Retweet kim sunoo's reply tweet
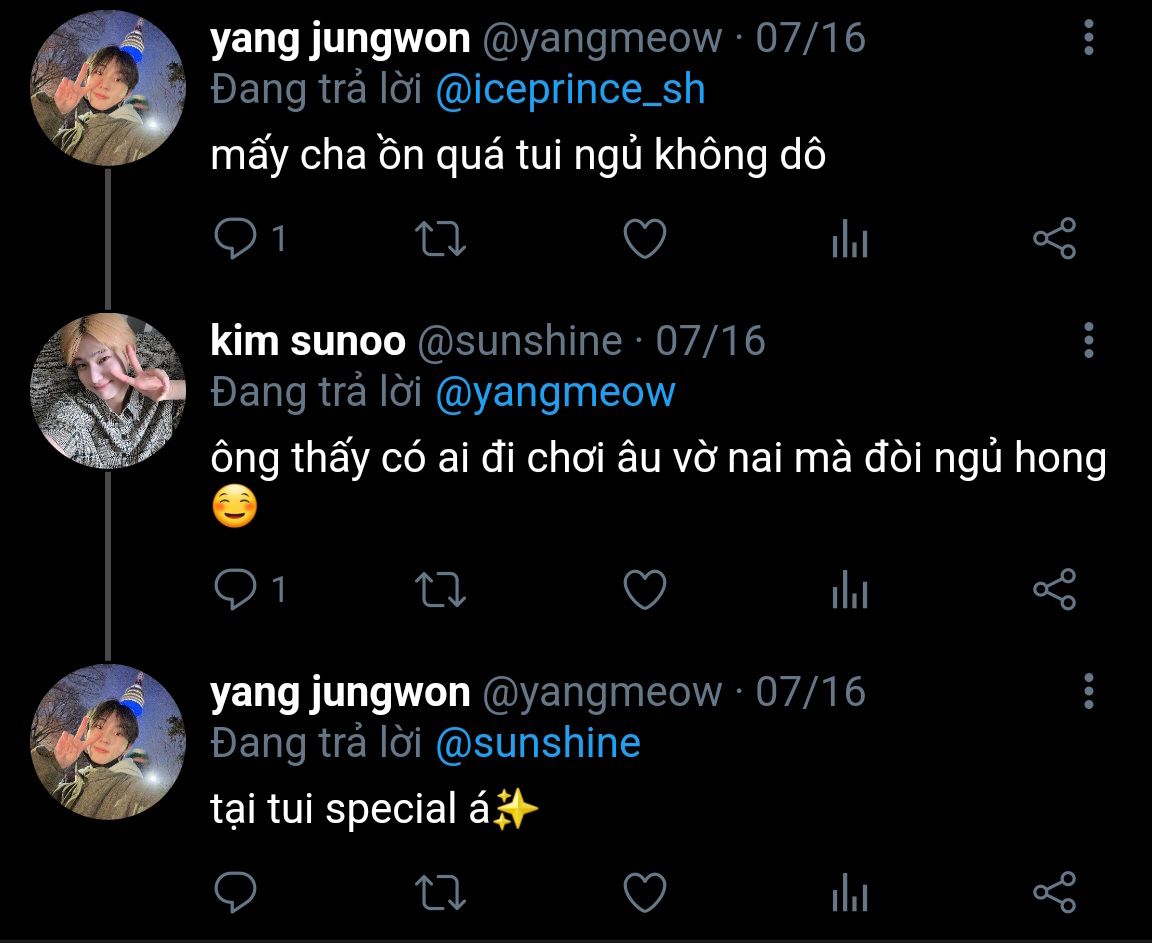This screenshot has width=1152, height=943. click(440, 590)
